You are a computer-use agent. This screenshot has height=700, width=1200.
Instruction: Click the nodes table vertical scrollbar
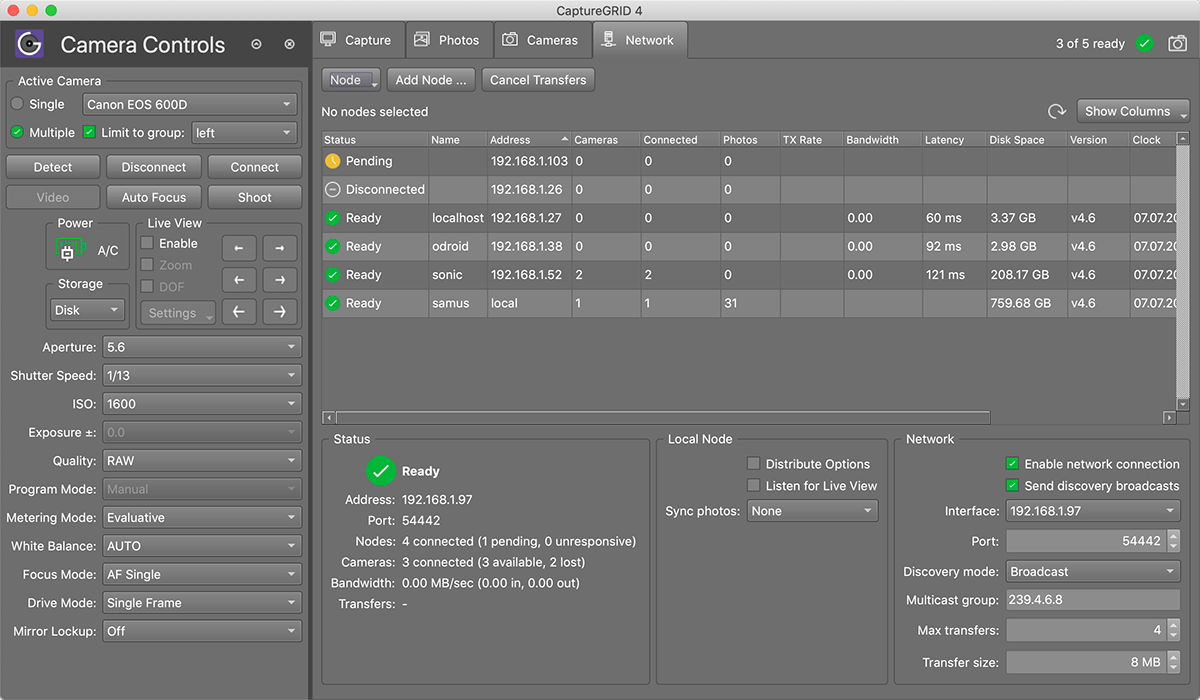coord(1183,270)
